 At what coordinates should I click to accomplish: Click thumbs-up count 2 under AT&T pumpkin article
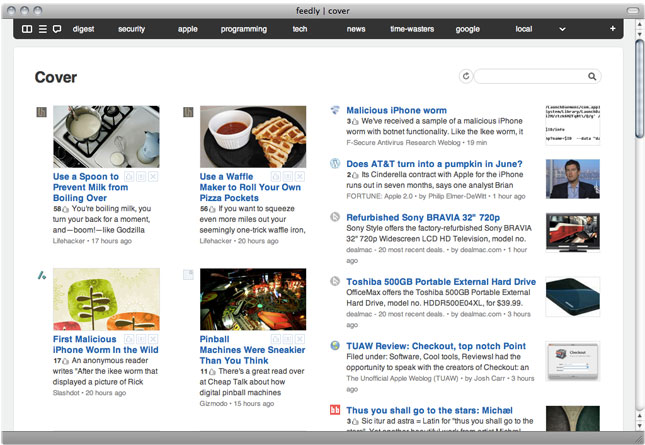pos(353,175)
